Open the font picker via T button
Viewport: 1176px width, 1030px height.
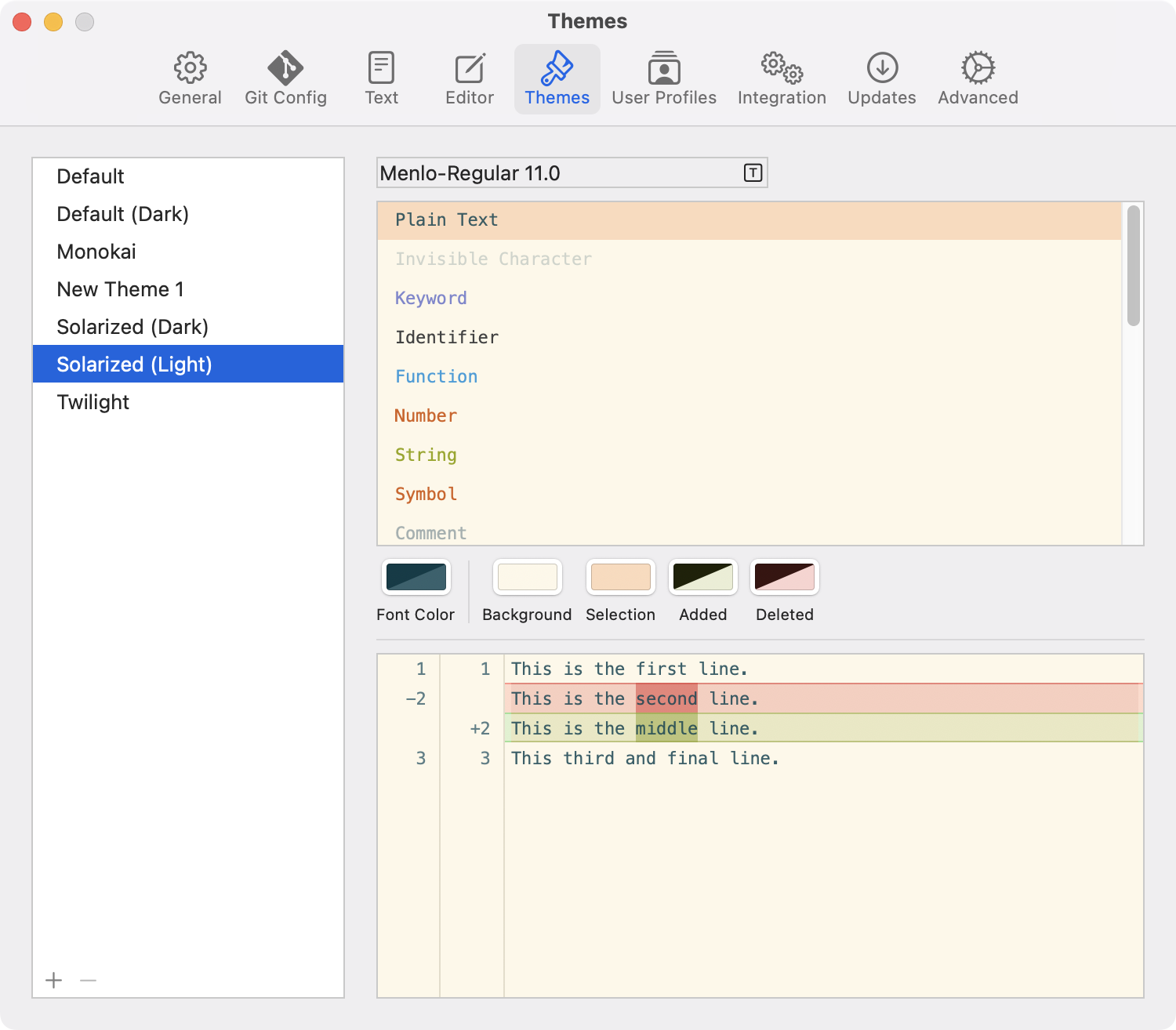[x=751, y=172]
